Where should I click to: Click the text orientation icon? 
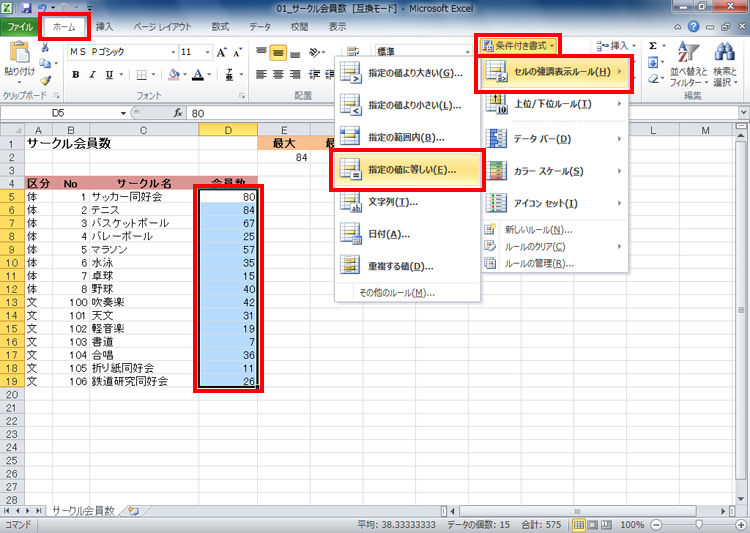315,52
